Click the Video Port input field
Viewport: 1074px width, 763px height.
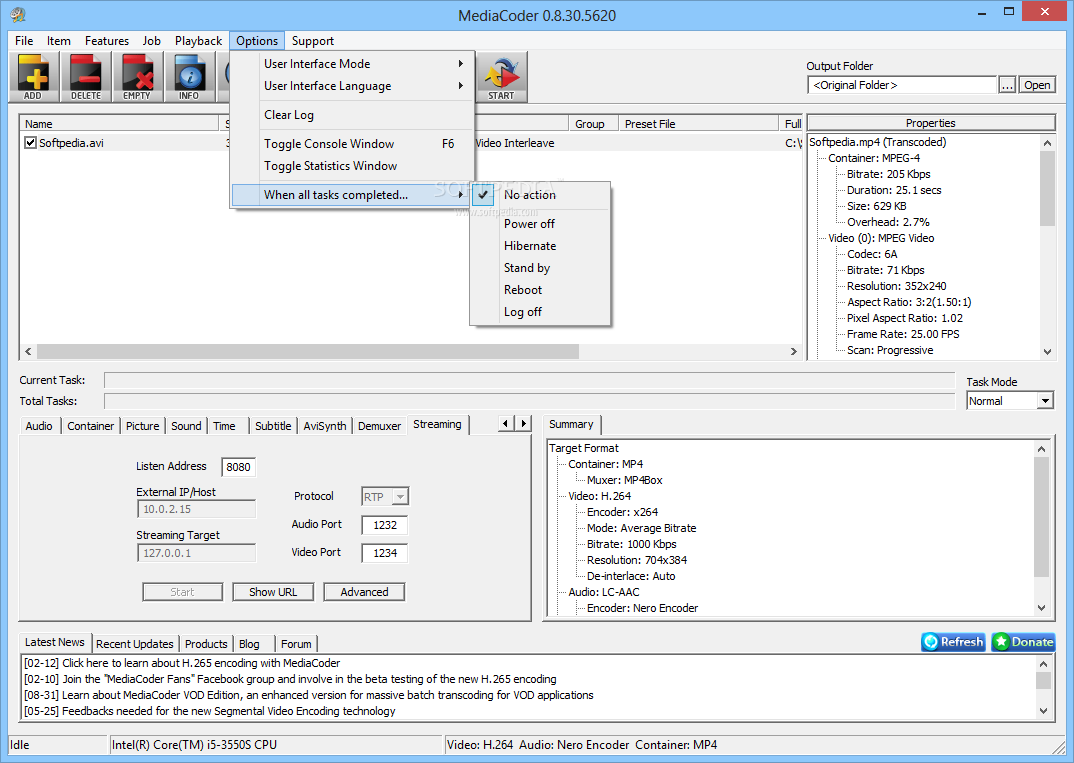point(385,553)
